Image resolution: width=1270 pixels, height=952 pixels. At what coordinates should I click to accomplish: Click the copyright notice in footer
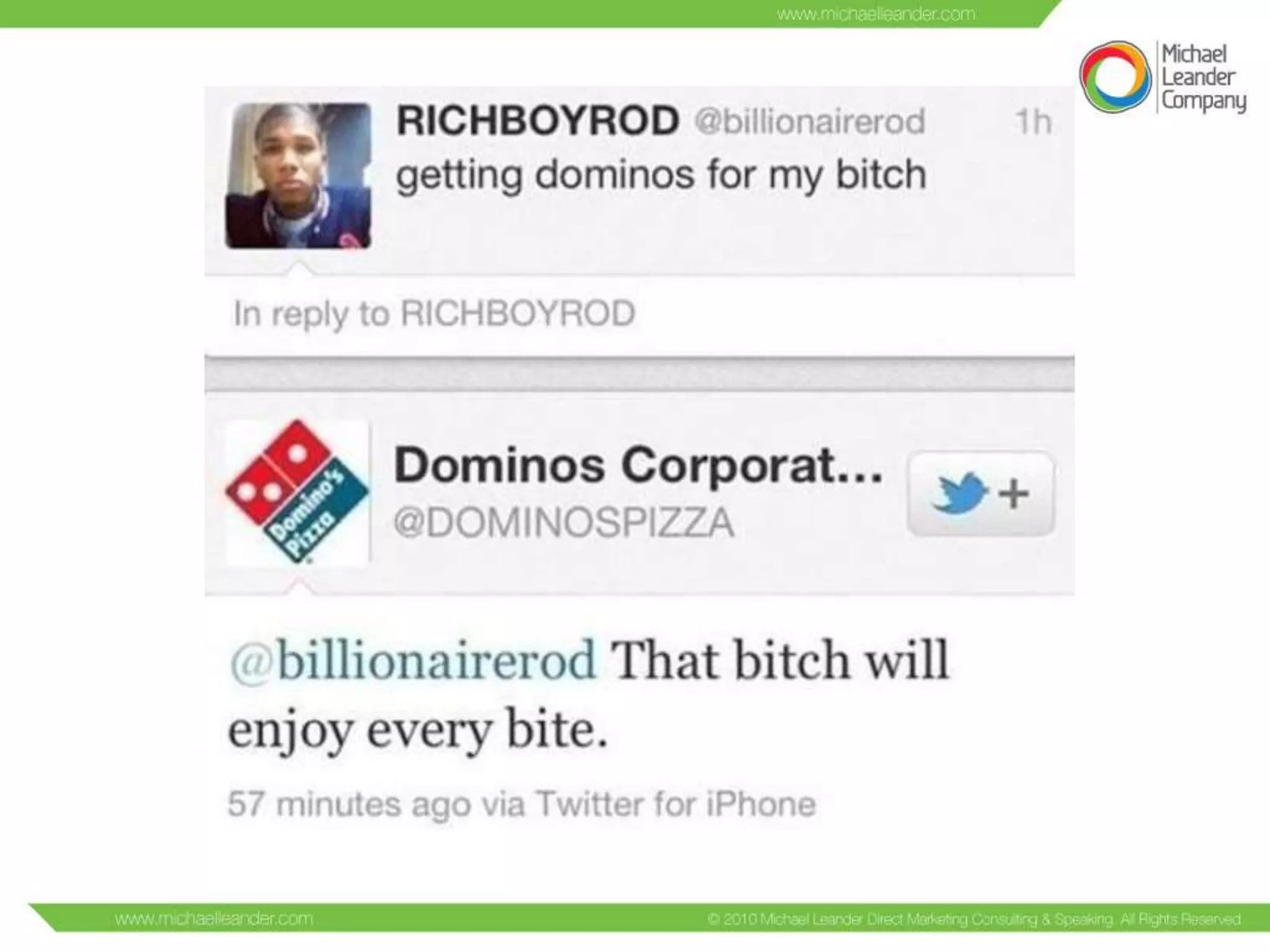[x=974, y=919]
